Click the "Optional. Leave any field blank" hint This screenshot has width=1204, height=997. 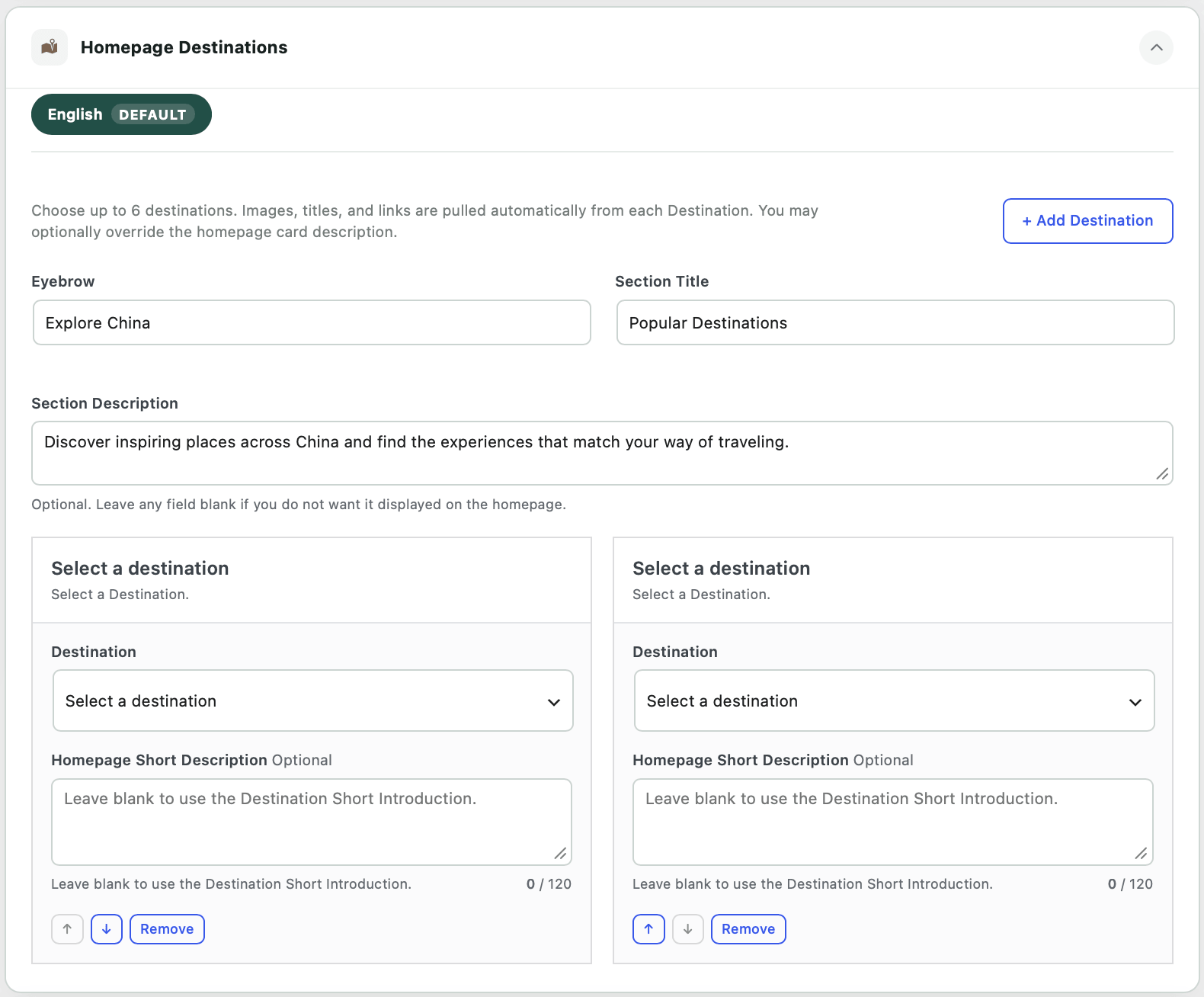pos(299,505)
